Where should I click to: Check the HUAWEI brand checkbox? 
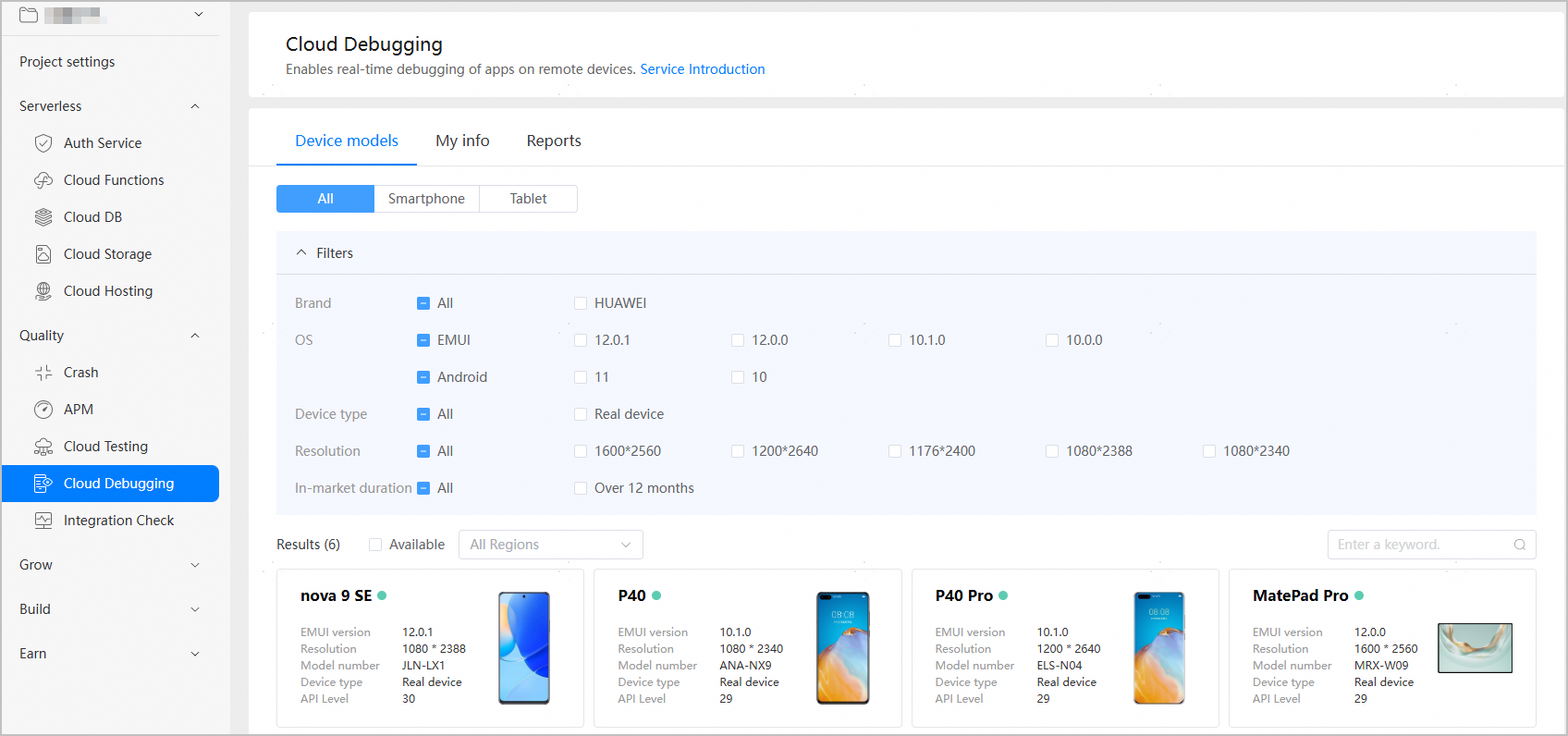pyautogui.click(x=581, y=303)
